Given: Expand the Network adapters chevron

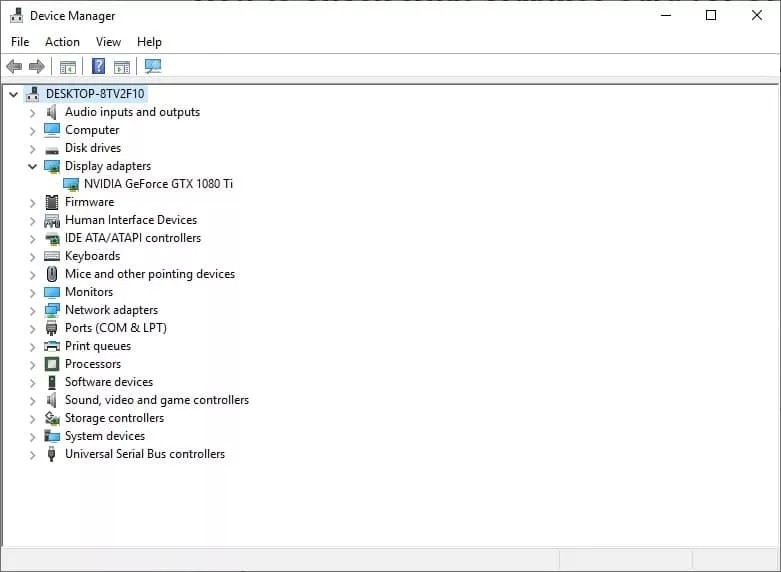Looking at the screenshot, I should coord(32,311).
